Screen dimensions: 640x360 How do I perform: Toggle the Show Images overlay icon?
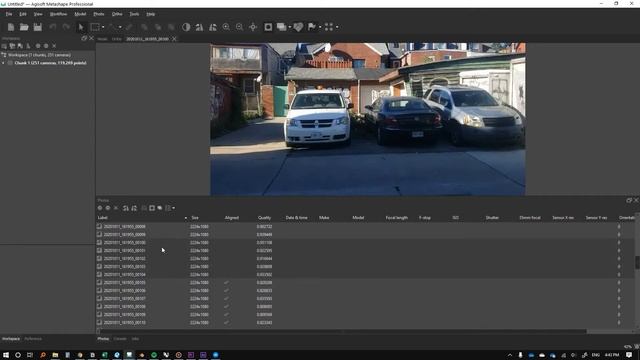tap(281, 27)
